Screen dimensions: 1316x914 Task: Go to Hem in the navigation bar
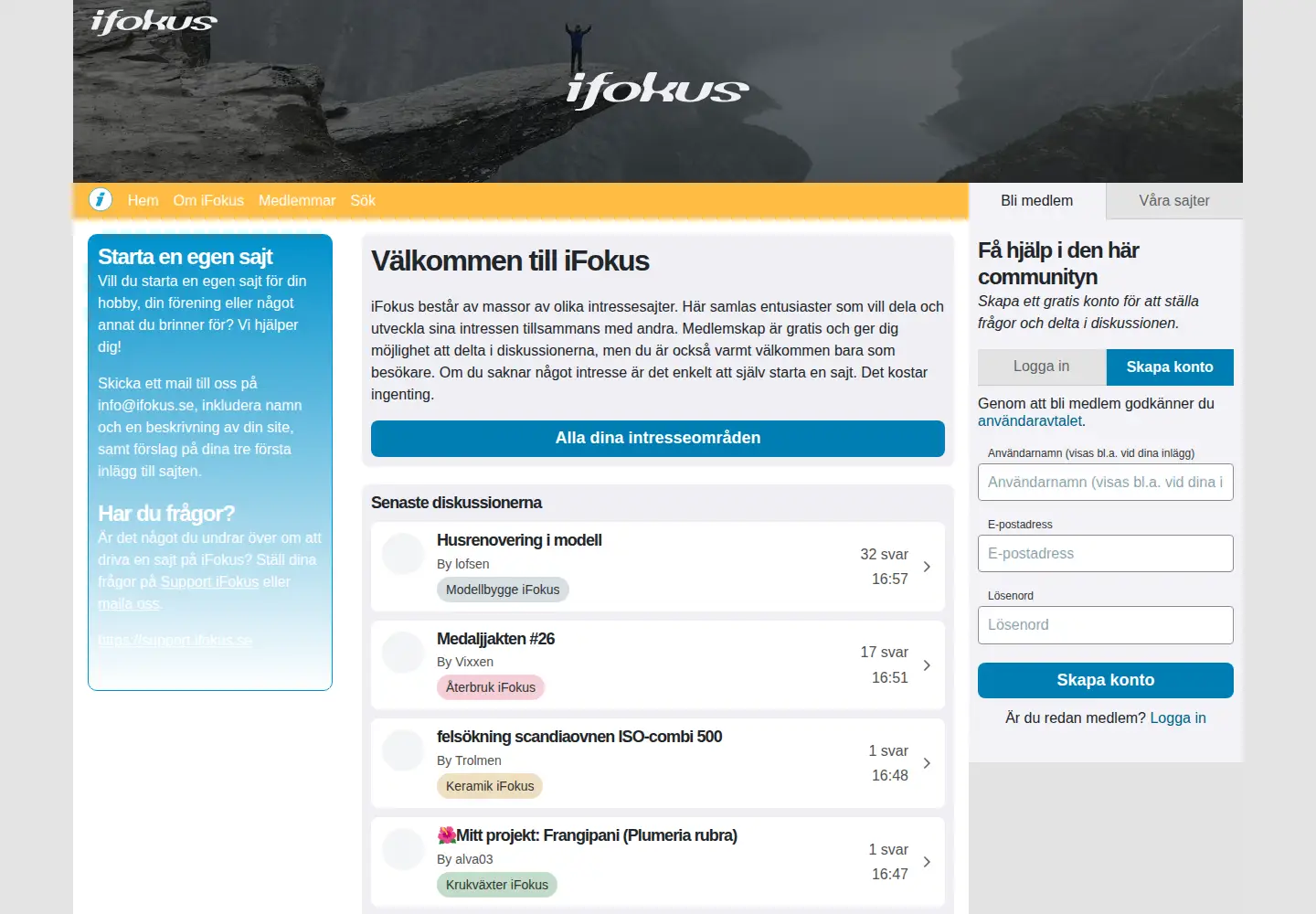coord(143,200)
